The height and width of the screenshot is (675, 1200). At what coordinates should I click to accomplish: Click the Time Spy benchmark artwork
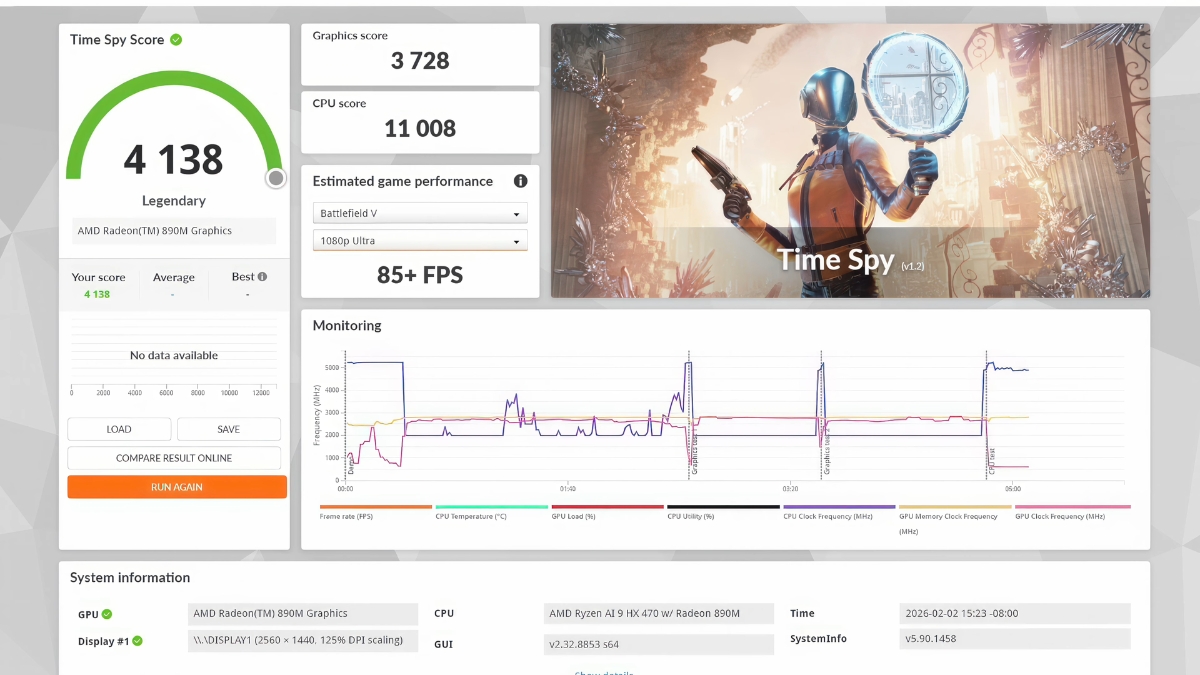coord(850,161)
